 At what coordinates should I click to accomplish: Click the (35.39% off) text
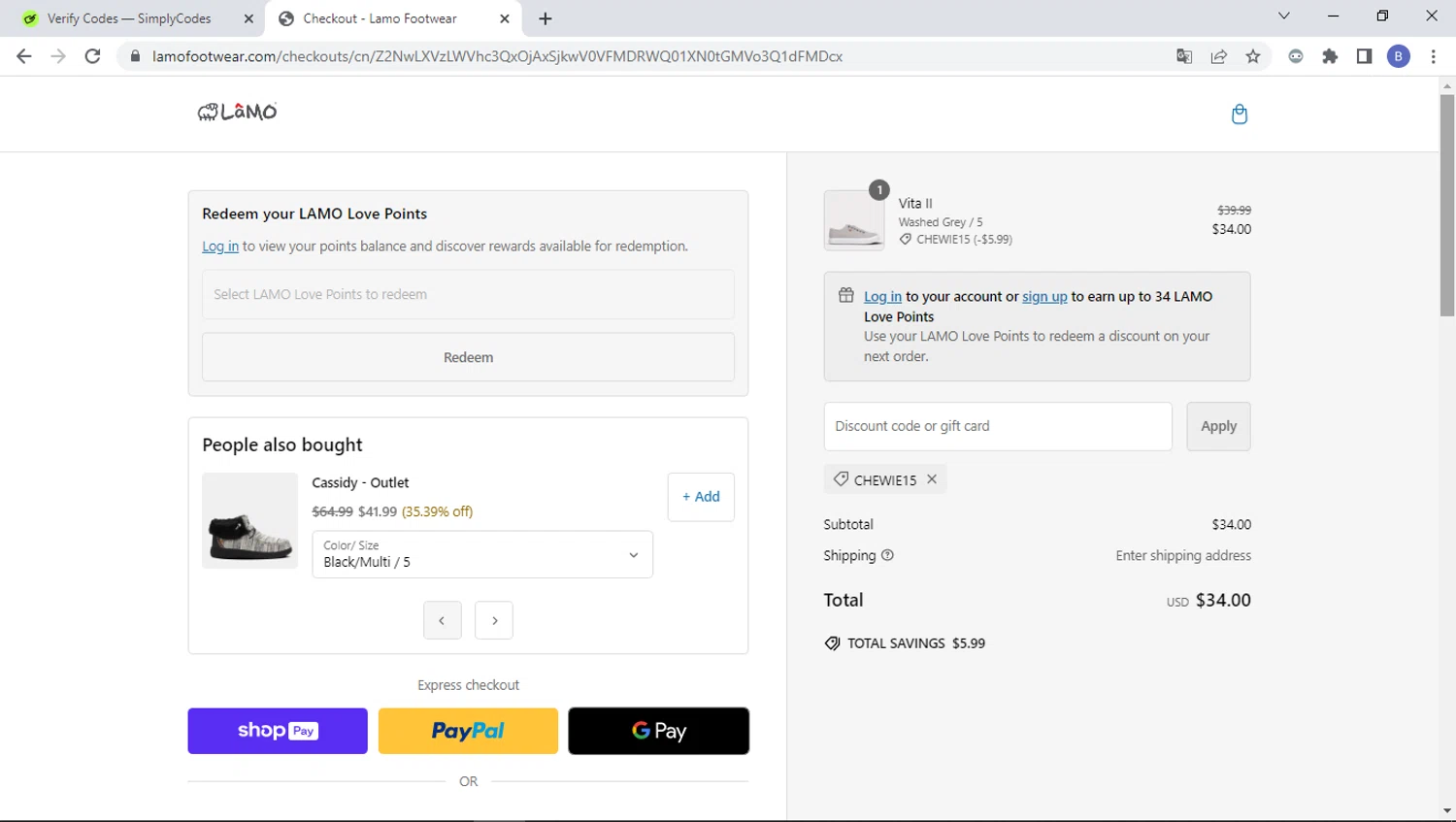(x=437, y=511)
